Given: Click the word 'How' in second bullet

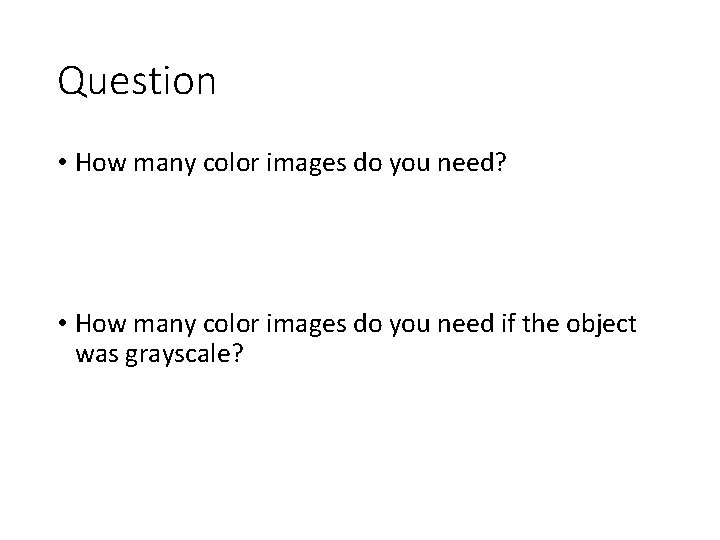Looking at the screenshot, I should point(101,323).
